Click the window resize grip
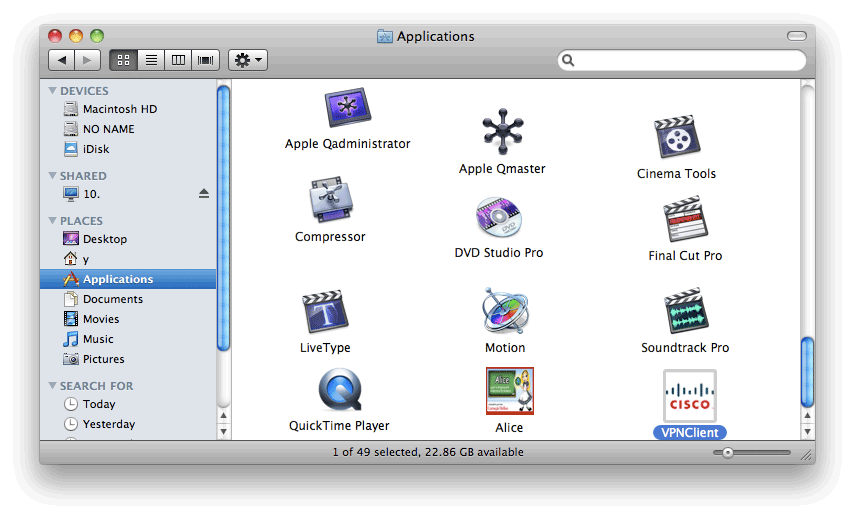 pos(807,454)
